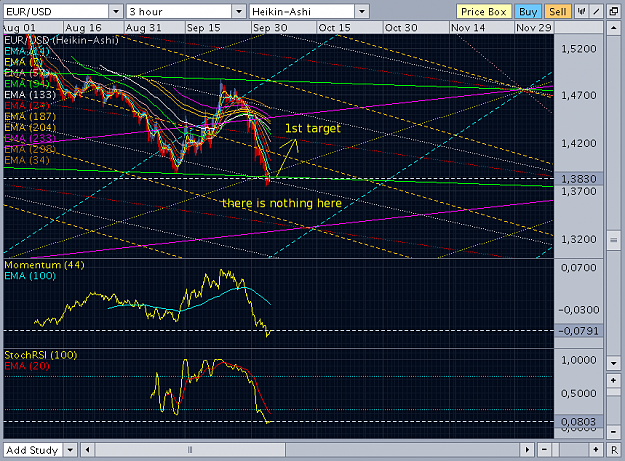Viewport: 625px width, 461px height.
Task: Click the horizontal zoom slider thumb
Action: pyautogui.click(x=556, y=450)
